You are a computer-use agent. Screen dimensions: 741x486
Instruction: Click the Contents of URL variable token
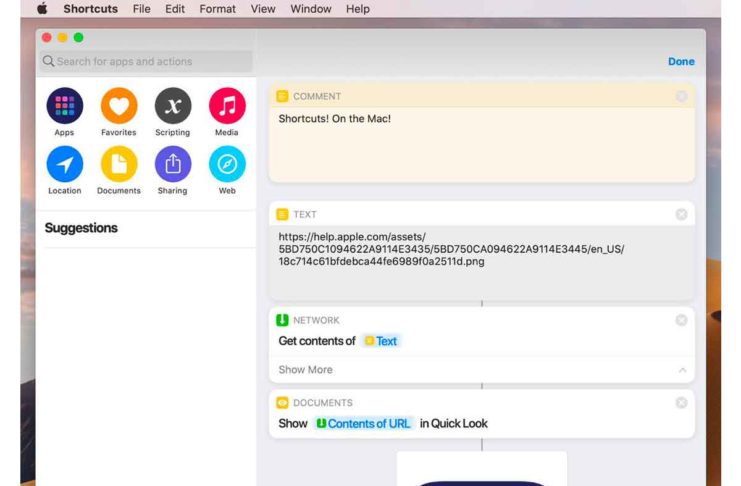tap(363, 424)
